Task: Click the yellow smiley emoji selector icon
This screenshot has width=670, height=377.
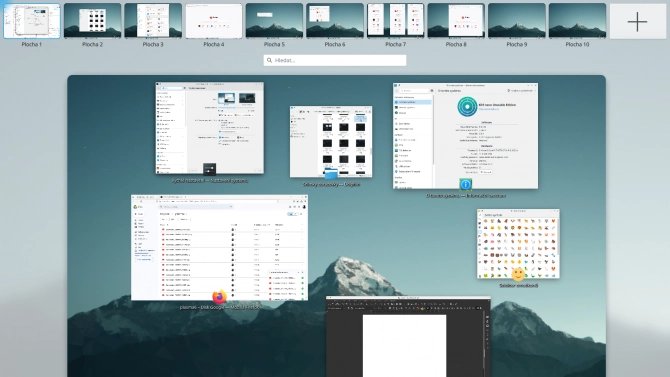Action: (x=518, y=274)
